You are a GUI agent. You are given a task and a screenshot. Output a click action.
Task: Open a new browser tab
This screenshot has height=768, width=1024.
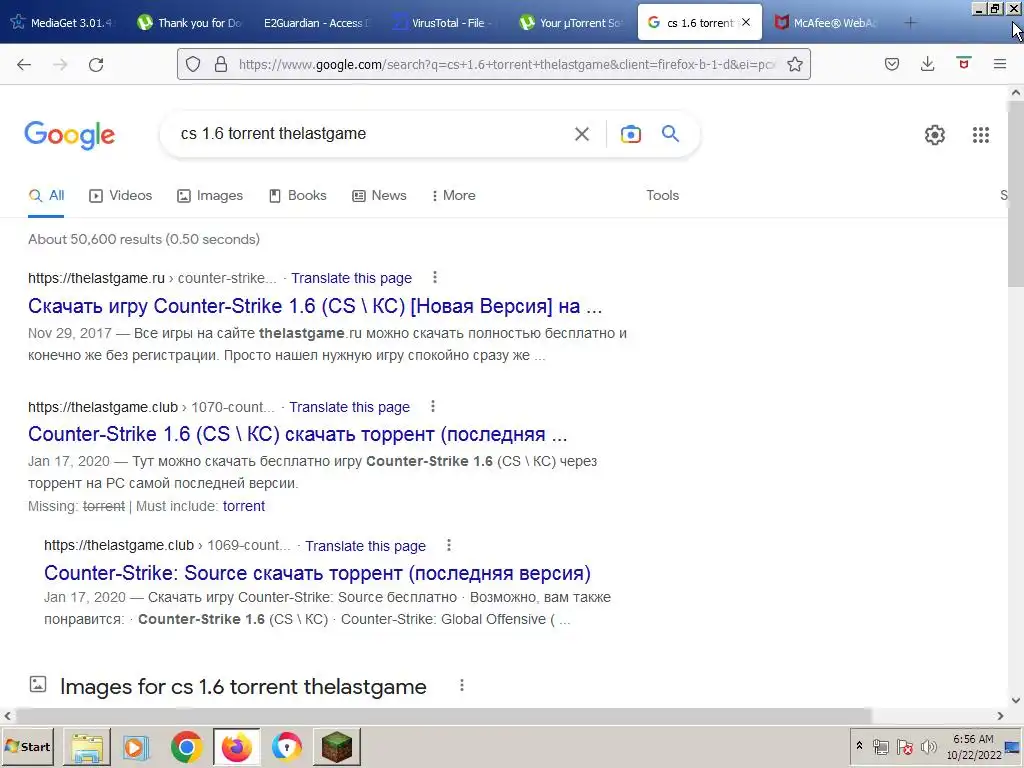point(910,23)
